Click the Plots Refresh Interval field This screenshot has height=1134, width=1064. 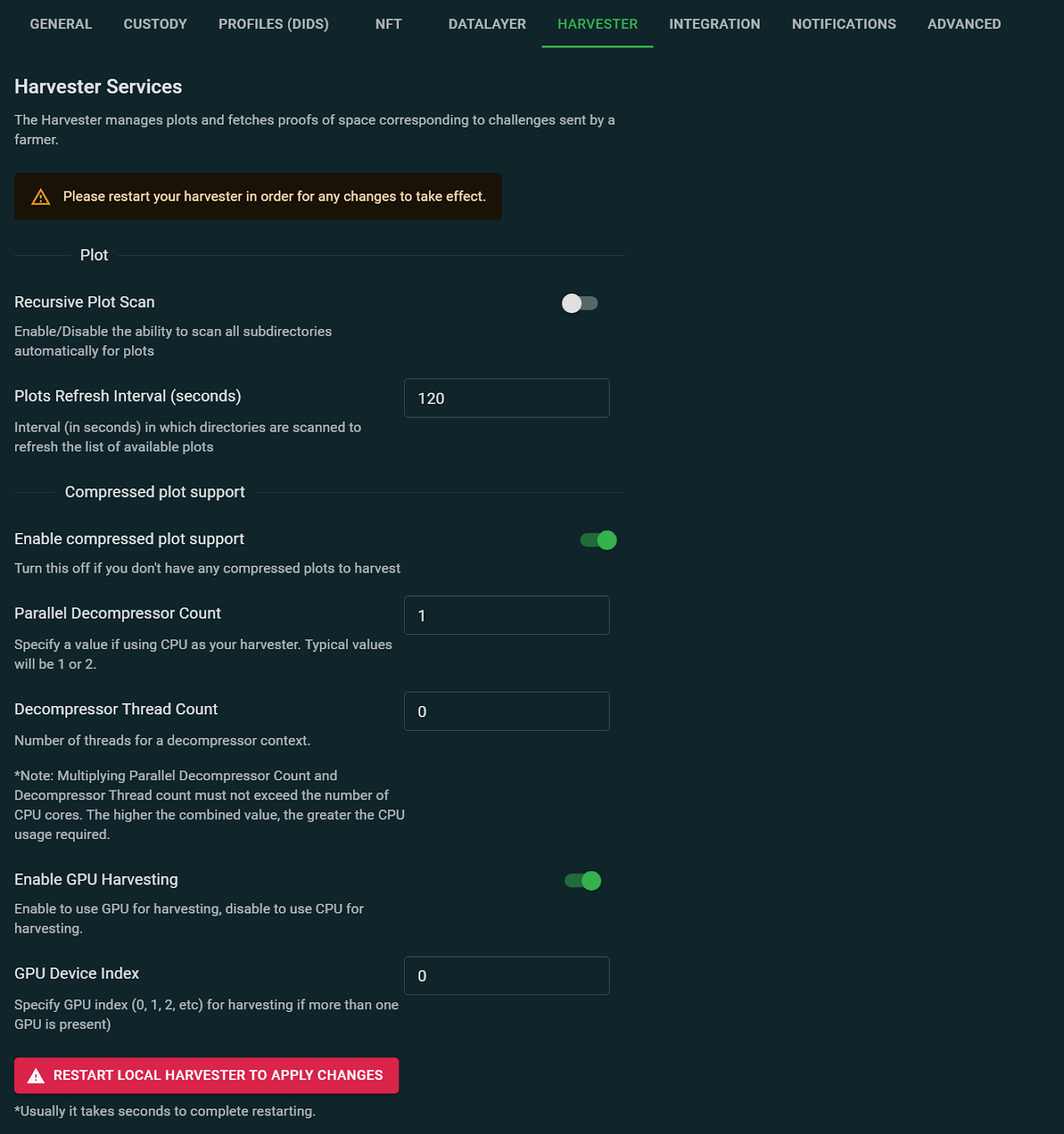click(506, 398)
